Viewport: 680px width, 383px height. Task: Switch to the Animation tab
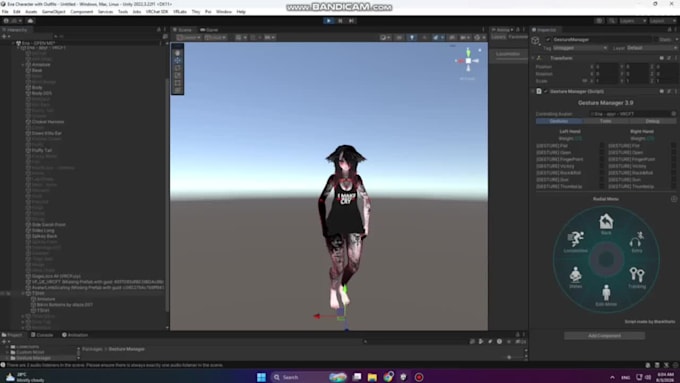[x=75, y=335]
